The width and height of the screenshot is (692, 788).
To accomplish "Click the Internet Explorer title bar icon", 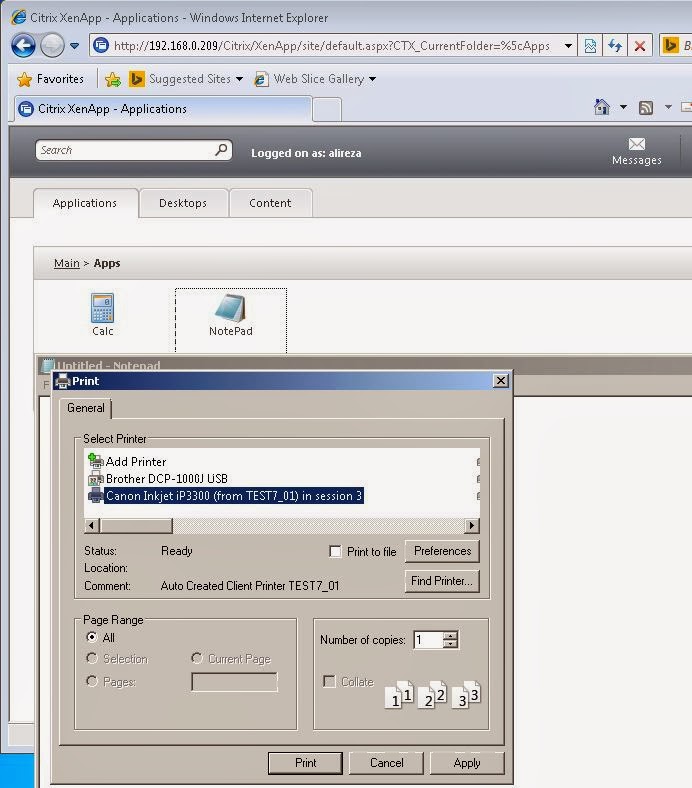I will [x=19, y=17].
